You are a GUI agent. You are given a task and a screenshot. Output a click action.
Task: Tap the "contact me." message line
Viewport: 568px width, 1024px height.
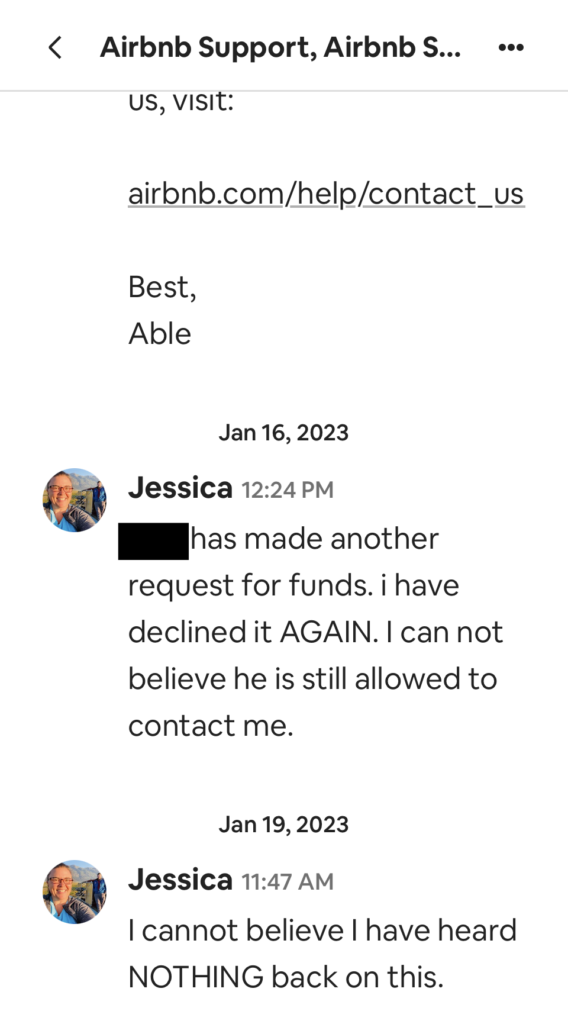click(x=211, y=726)
